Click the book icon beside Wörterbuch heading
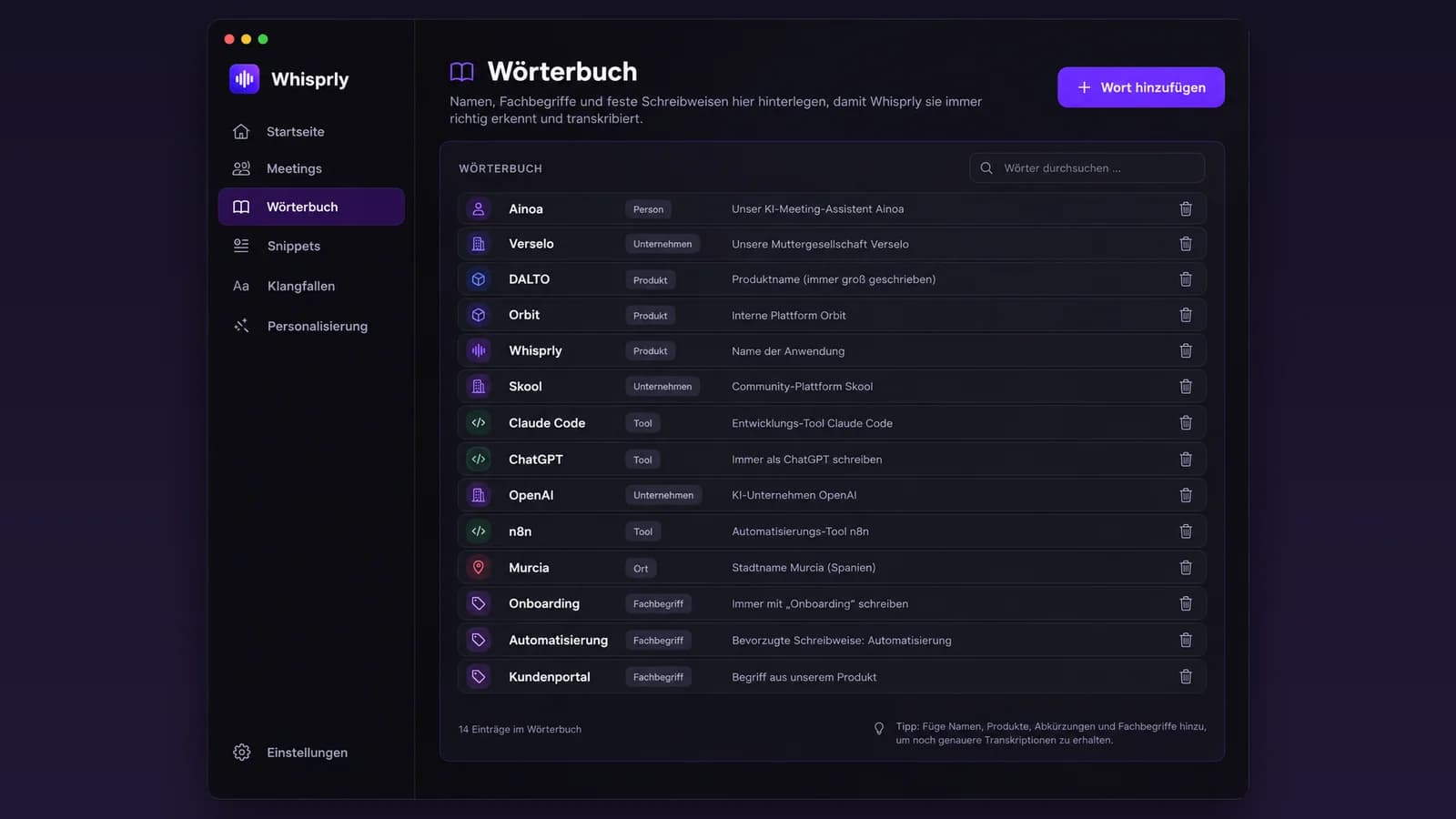 [x=462, y=72]
